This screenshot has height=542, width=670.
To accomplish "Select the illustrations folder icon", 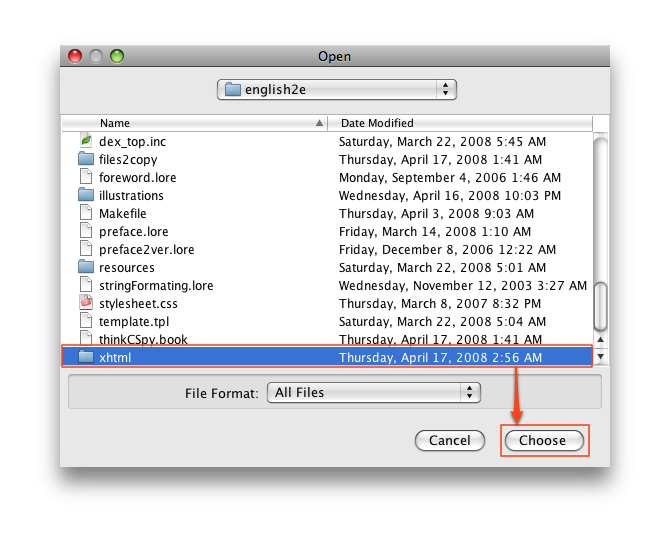I will (86, 195).
